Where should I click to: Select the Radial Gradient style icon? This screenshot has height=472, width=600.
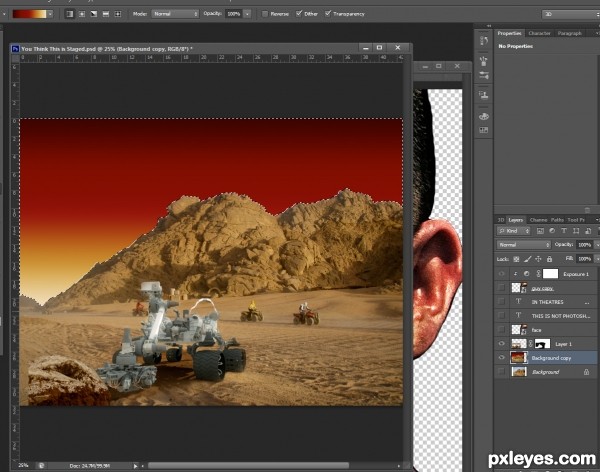82,14
